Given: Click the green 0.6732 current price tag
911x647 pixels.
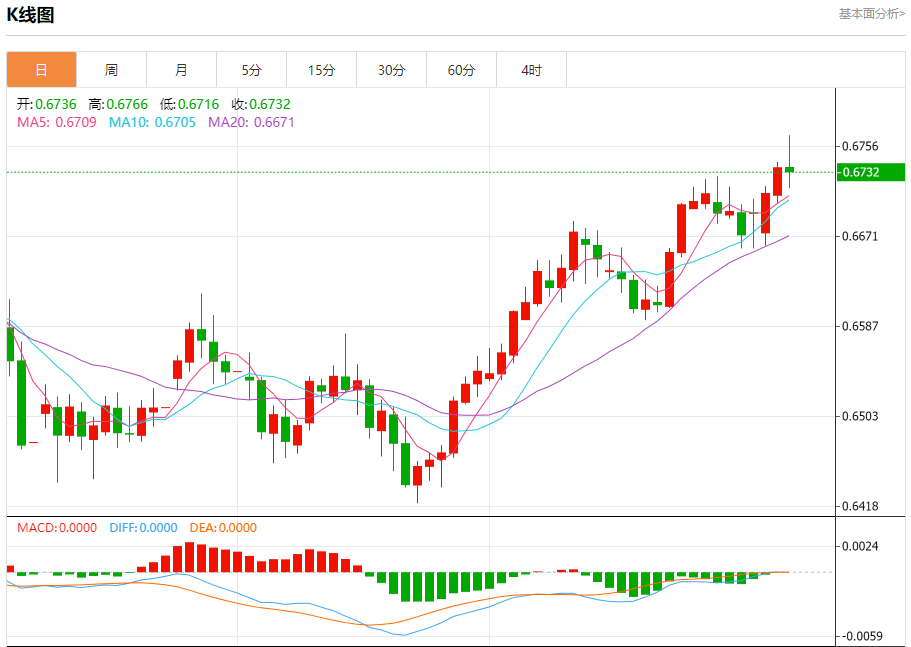Looking at the screenshot, I should tap(870, 172).
